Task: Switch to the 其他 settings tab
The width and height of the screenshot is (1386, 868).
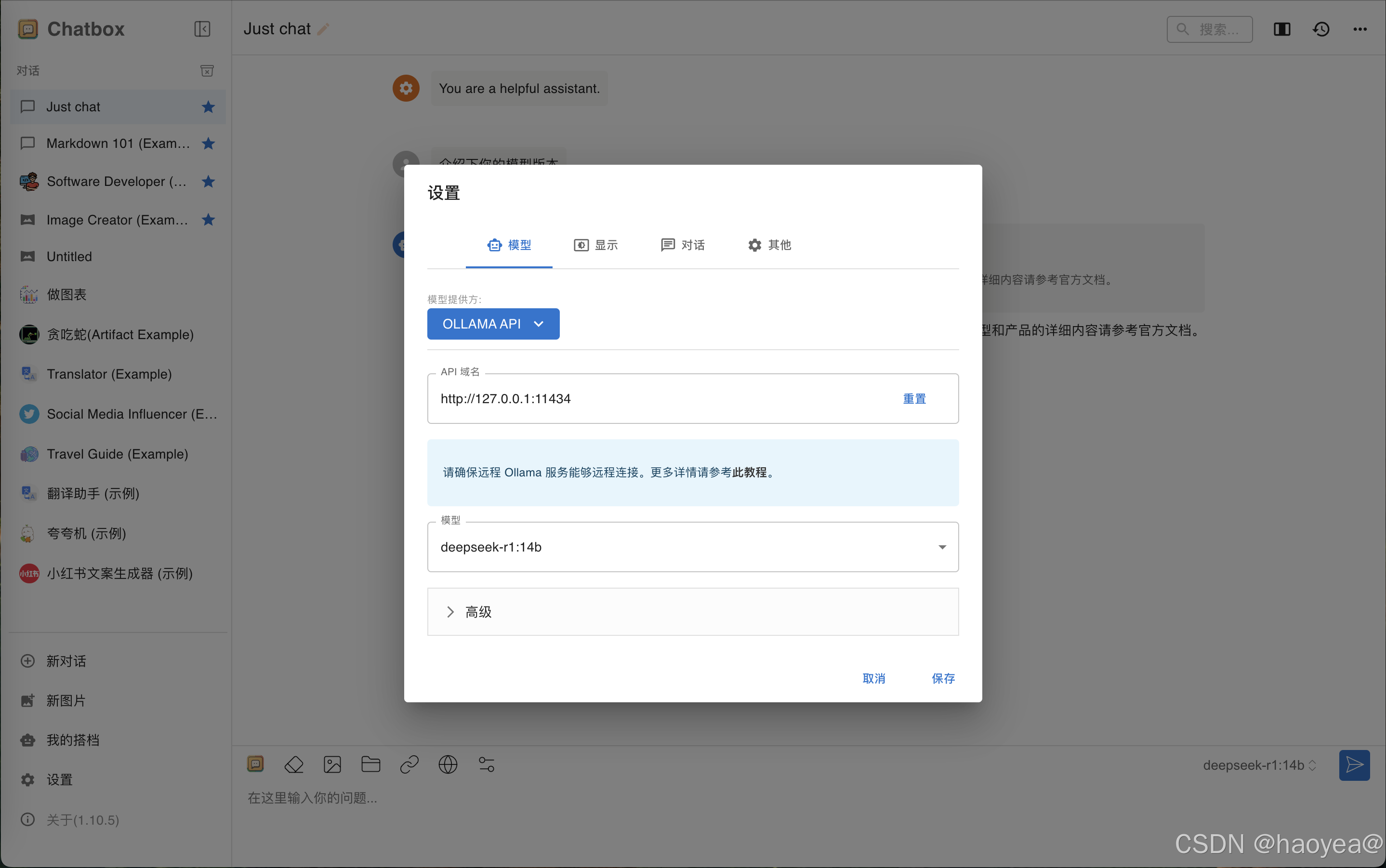Action: tap(769, 245)
